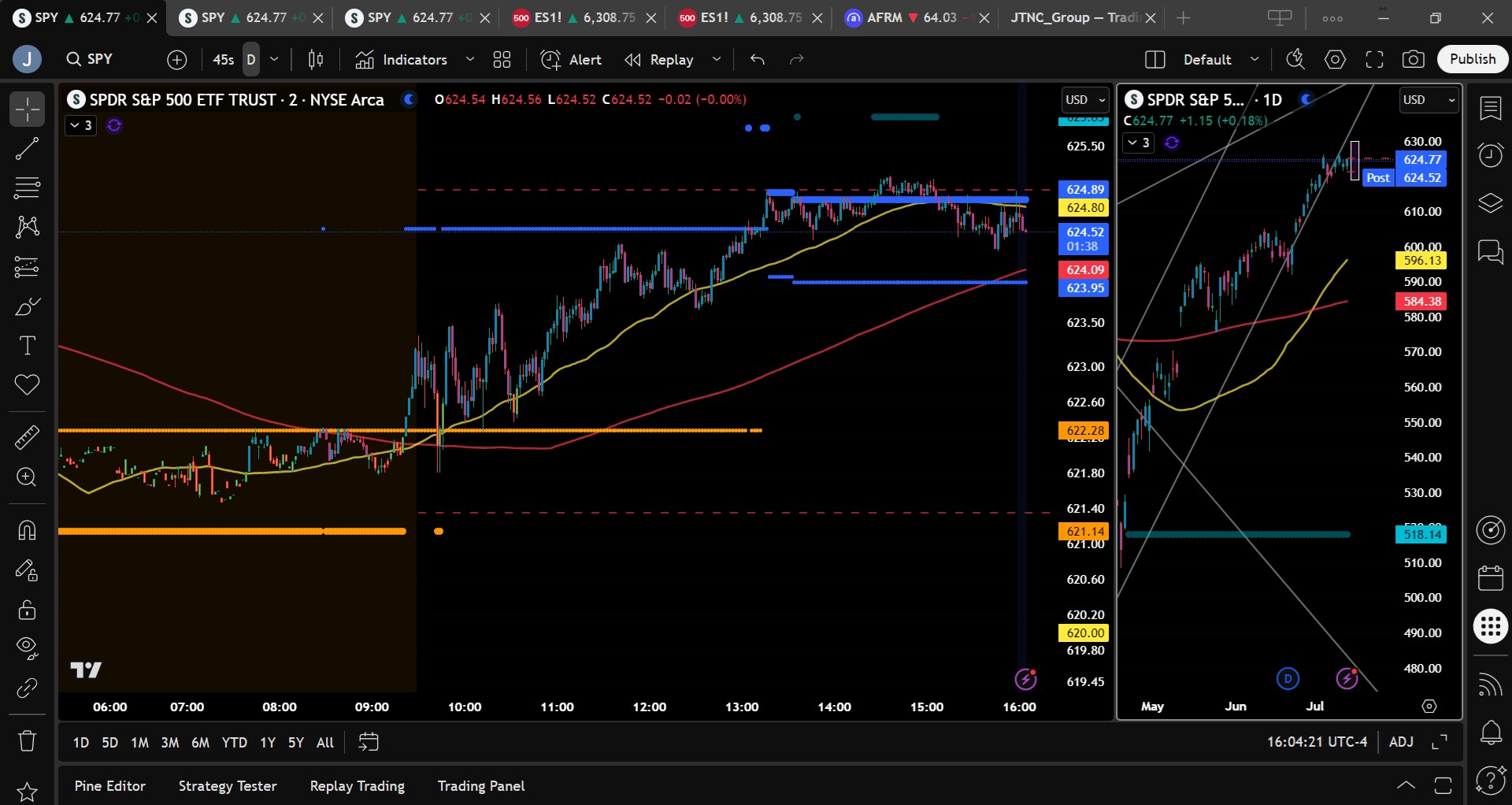1512x805 pixels.
Task: Open the icons and emoji tool
Action: click(x=27, y=385)
